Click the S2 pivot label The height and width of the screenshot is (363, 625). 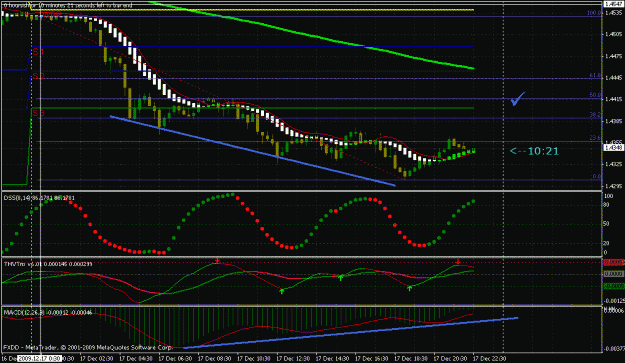point(39,76)
